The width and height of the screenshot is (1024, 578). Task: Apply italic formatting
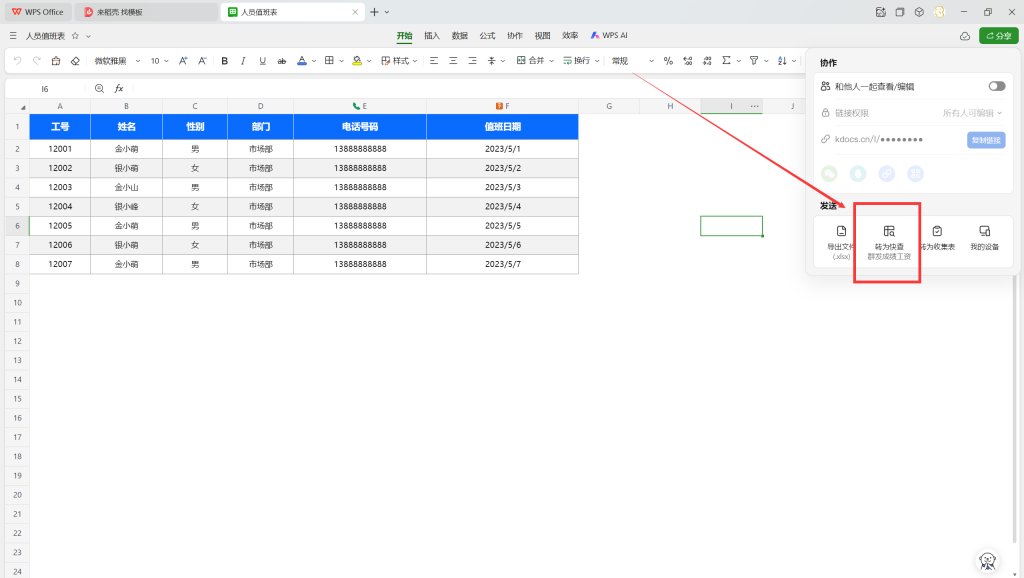pyautogui.click(x=243, y=61)
